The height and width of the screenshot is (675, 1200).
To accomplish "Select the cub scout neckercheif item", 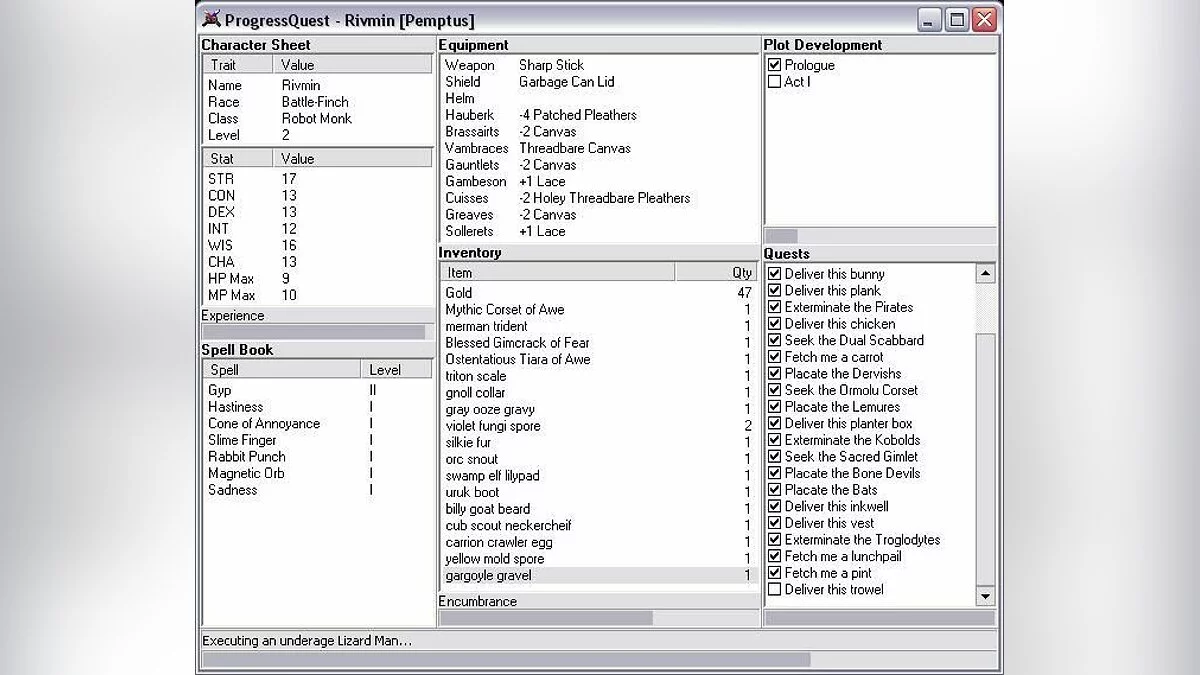I will tap(598, 525).
